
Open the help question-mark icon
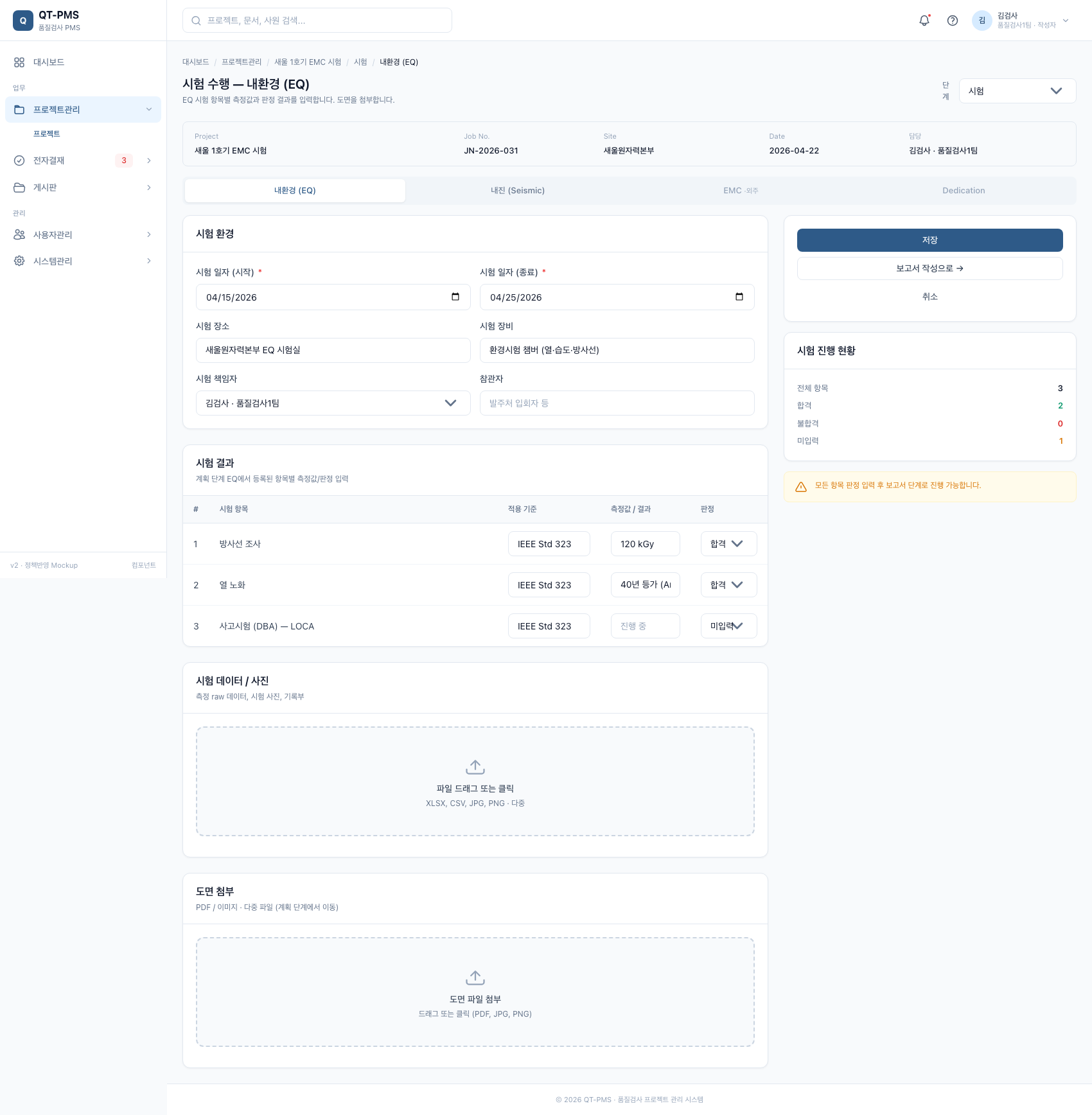tap(953, 21)
